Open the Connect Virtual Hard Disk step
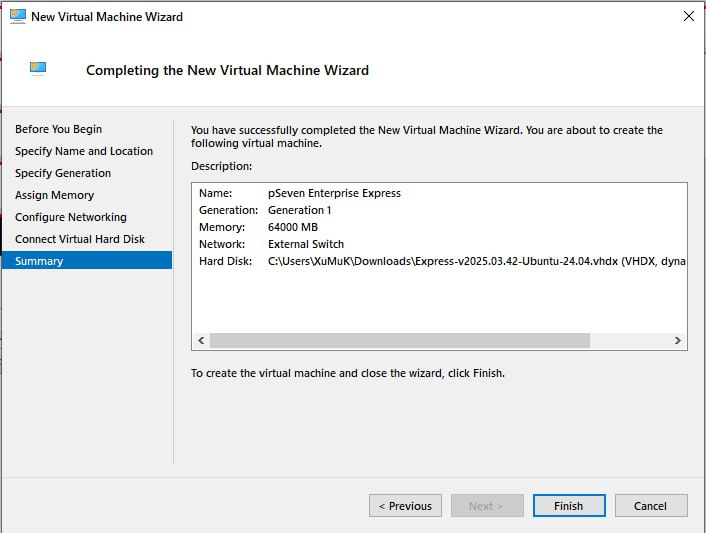 (x=80, y=239)
